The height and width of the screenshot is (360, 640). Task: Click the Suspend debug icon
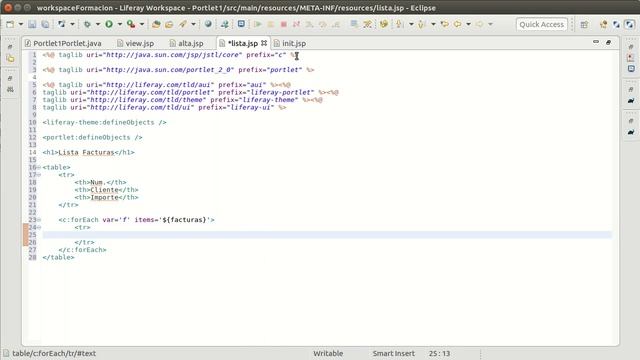[x=271, y=24]
